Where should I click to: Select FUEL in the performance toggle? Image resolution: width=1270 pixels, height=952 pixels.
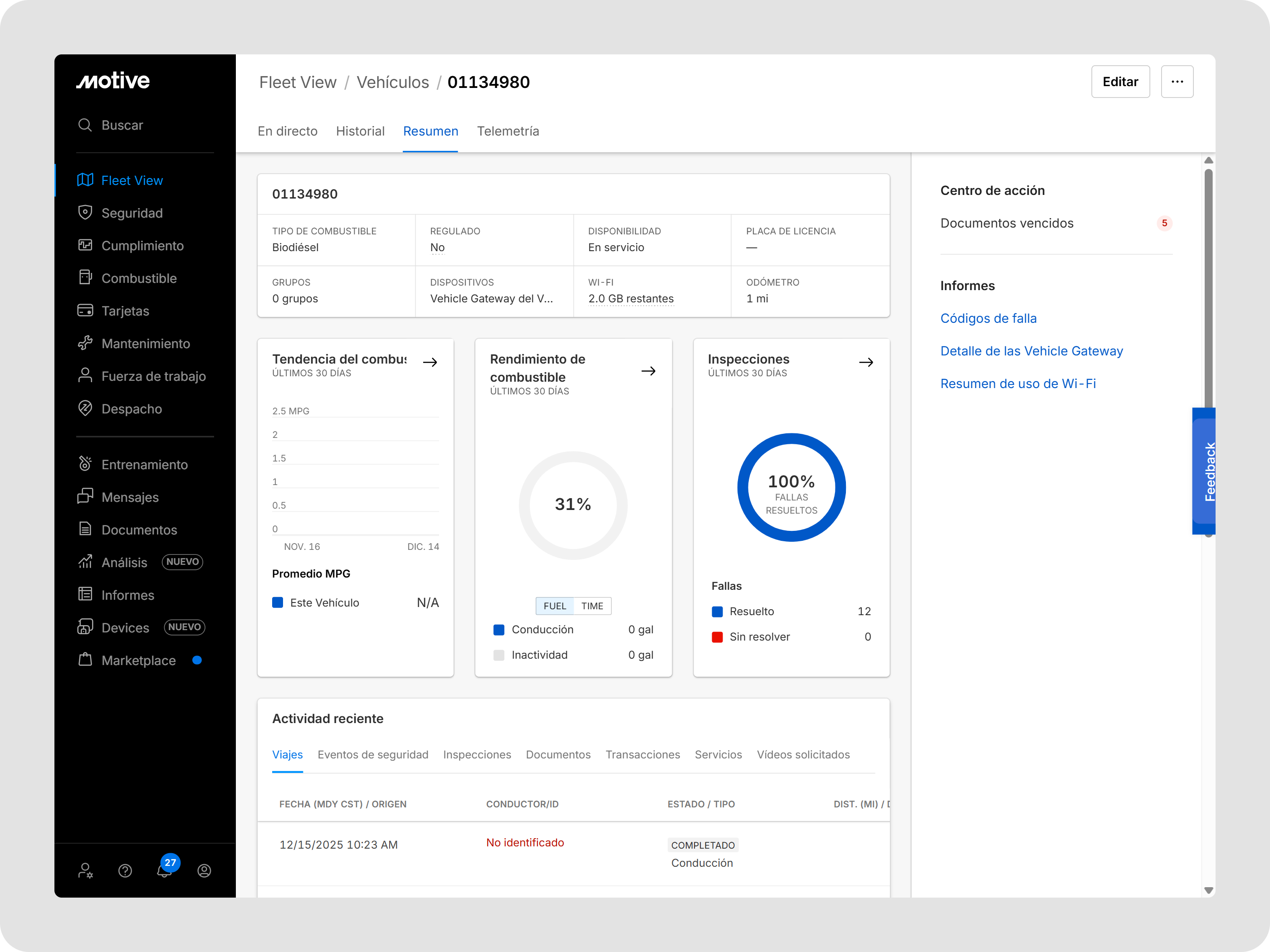(x=555, y=606)
